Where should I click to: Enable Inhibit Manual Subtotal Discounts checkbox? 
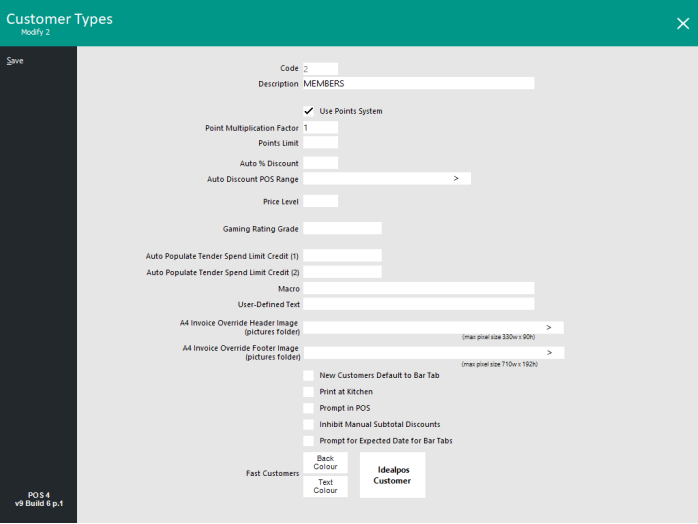click(308, 424)
